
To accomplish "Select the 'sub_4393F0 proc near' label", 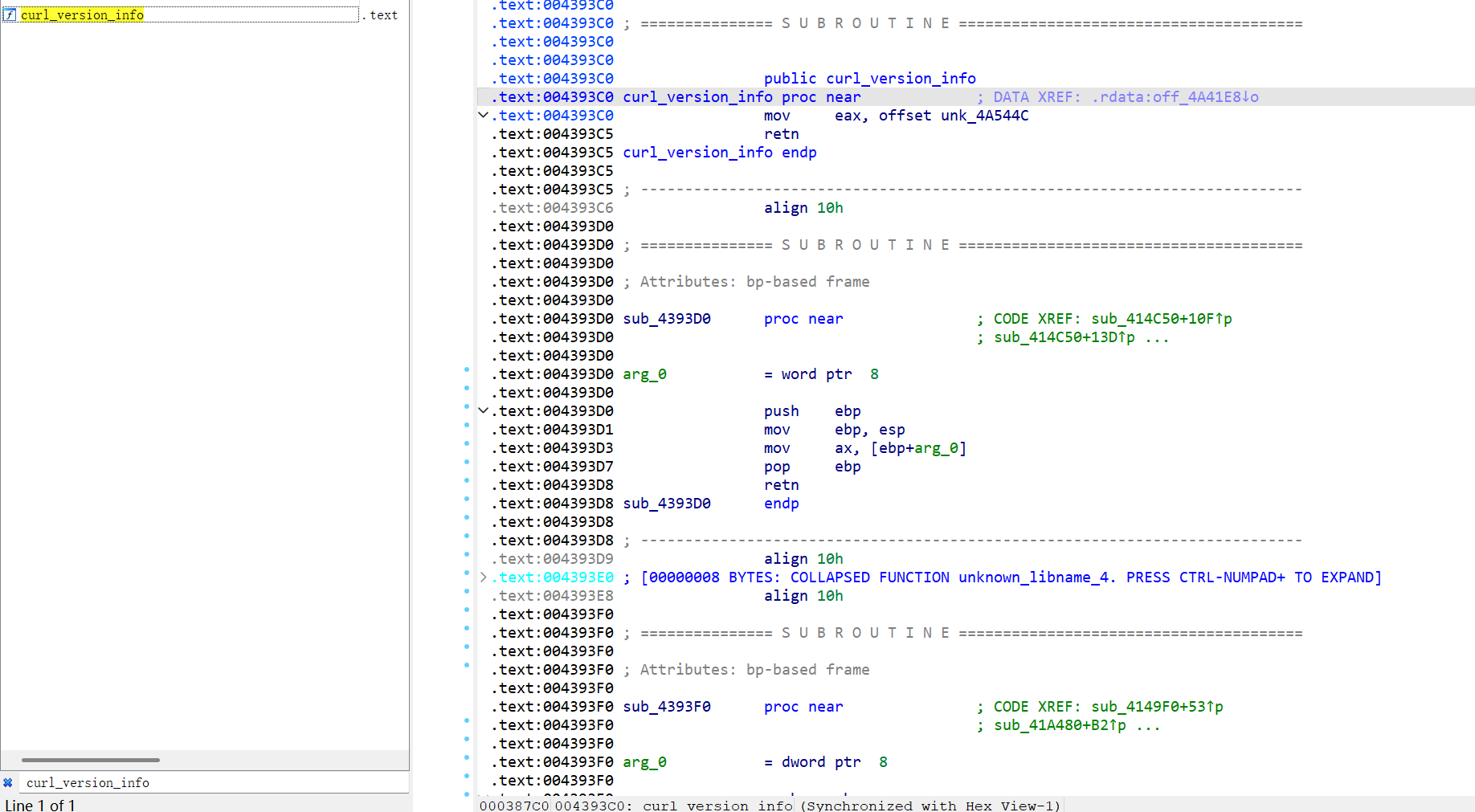I will (733, 706).
